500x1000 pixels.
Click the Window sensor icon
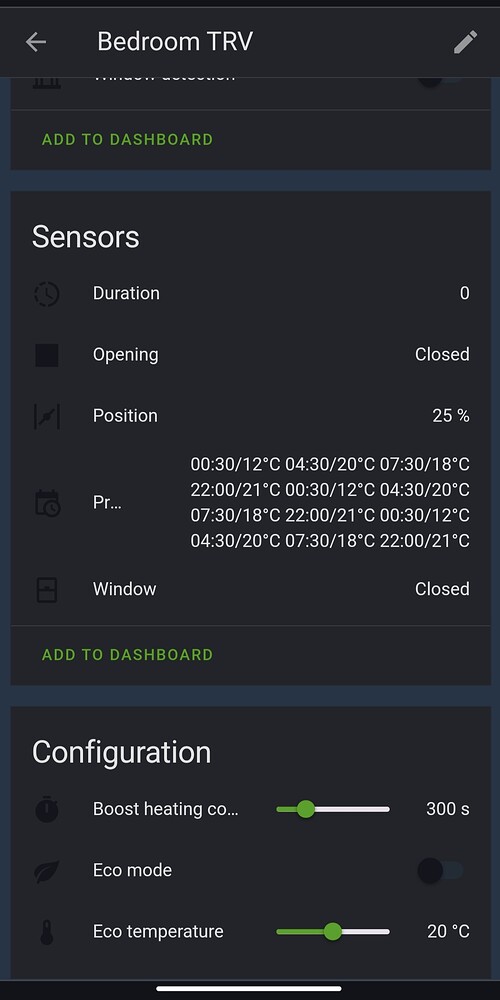(x=47, y=590)
